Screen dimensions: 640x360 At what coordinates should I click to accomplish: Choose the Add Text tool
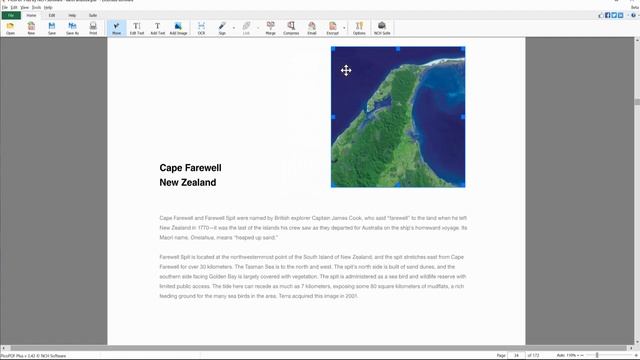[158, 28]
